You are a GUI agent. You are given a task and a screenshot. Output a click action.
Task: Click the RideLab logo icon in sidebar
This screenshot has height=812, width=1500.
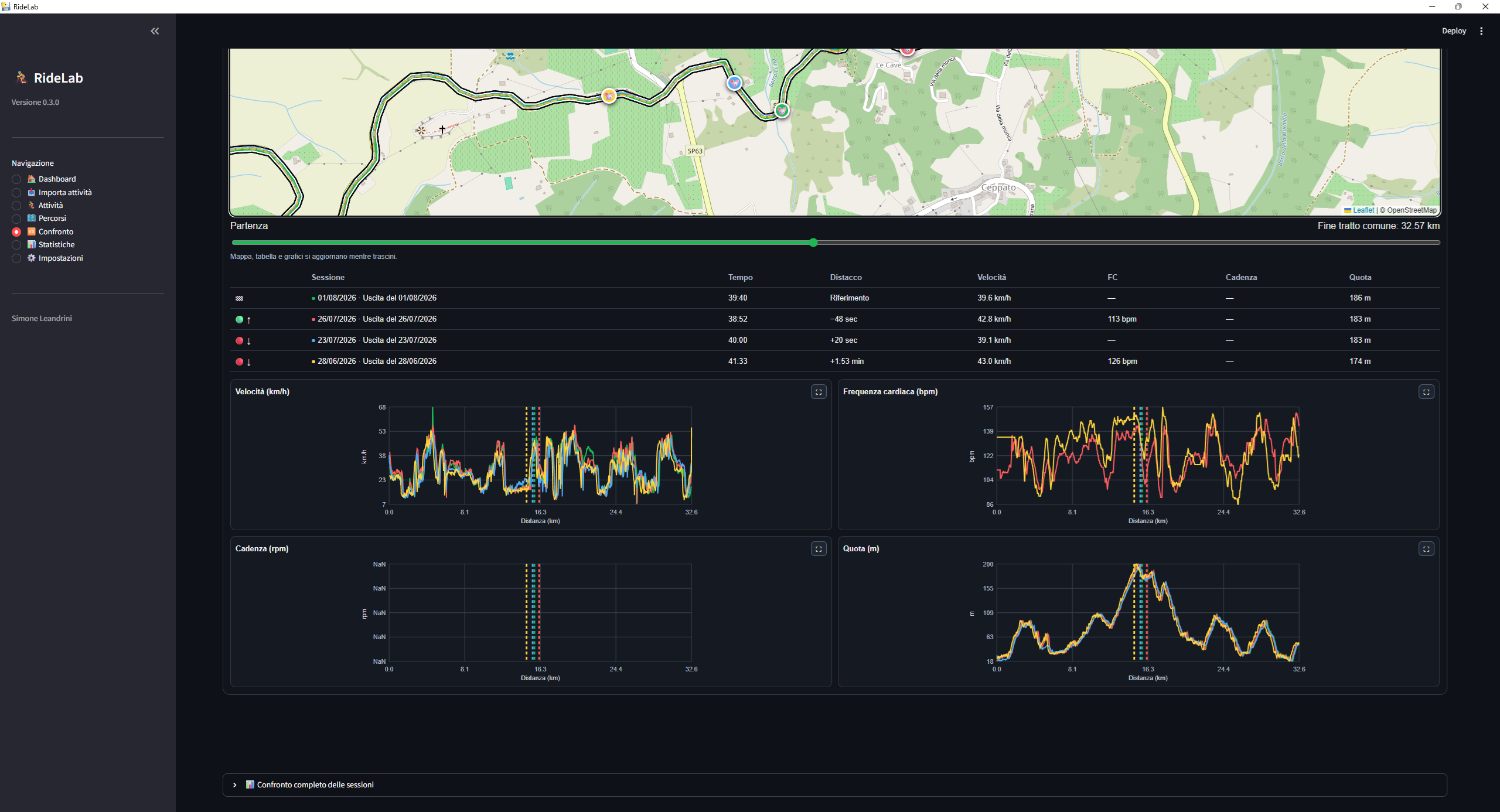(22, 77)
